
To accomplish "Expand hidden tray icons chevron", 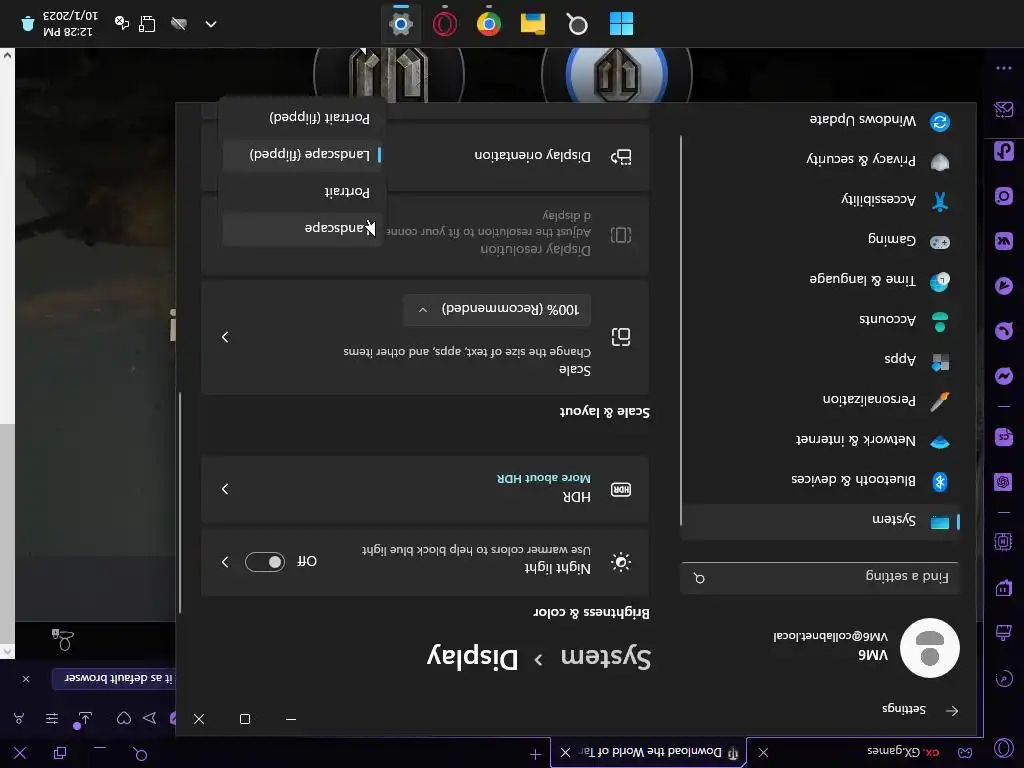I will 210,24.
